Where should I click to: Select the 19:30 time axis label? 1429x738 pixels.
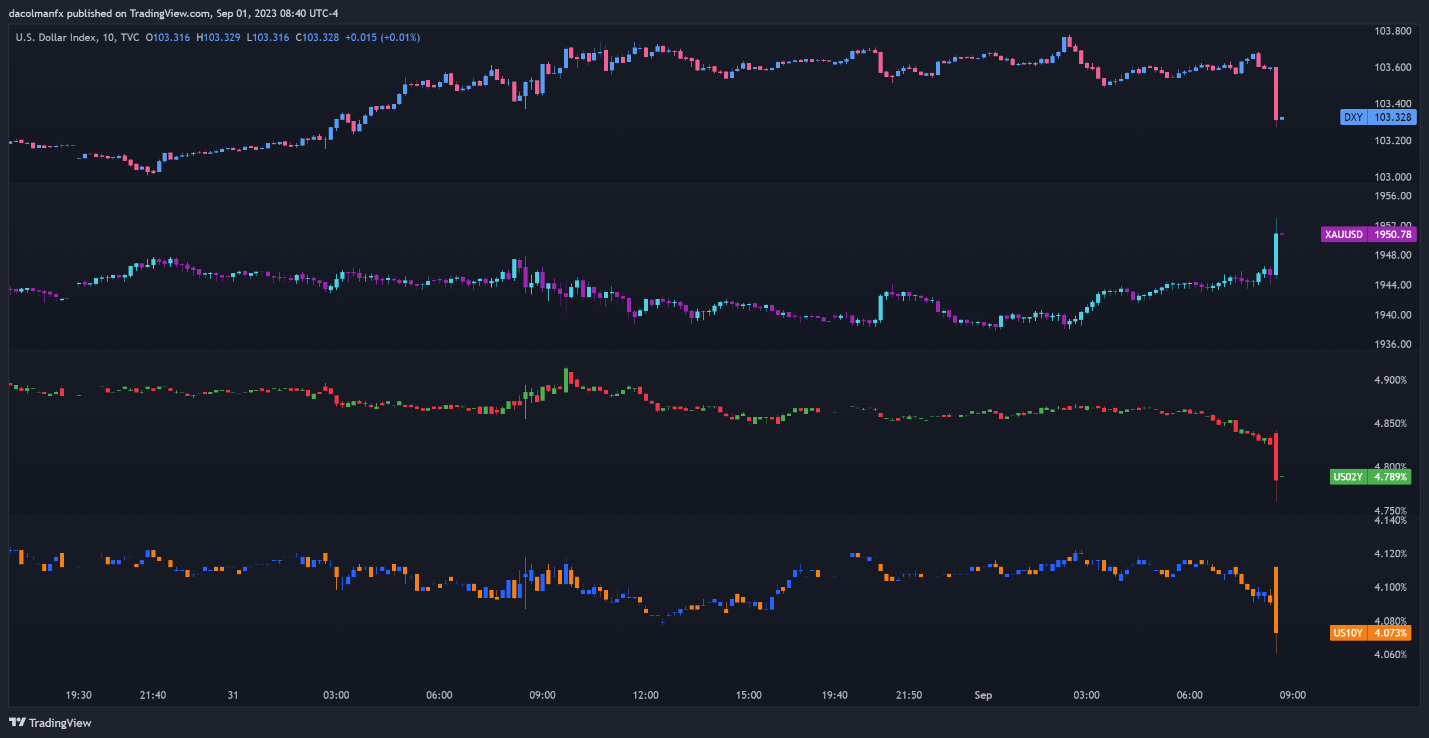point(79,695)
